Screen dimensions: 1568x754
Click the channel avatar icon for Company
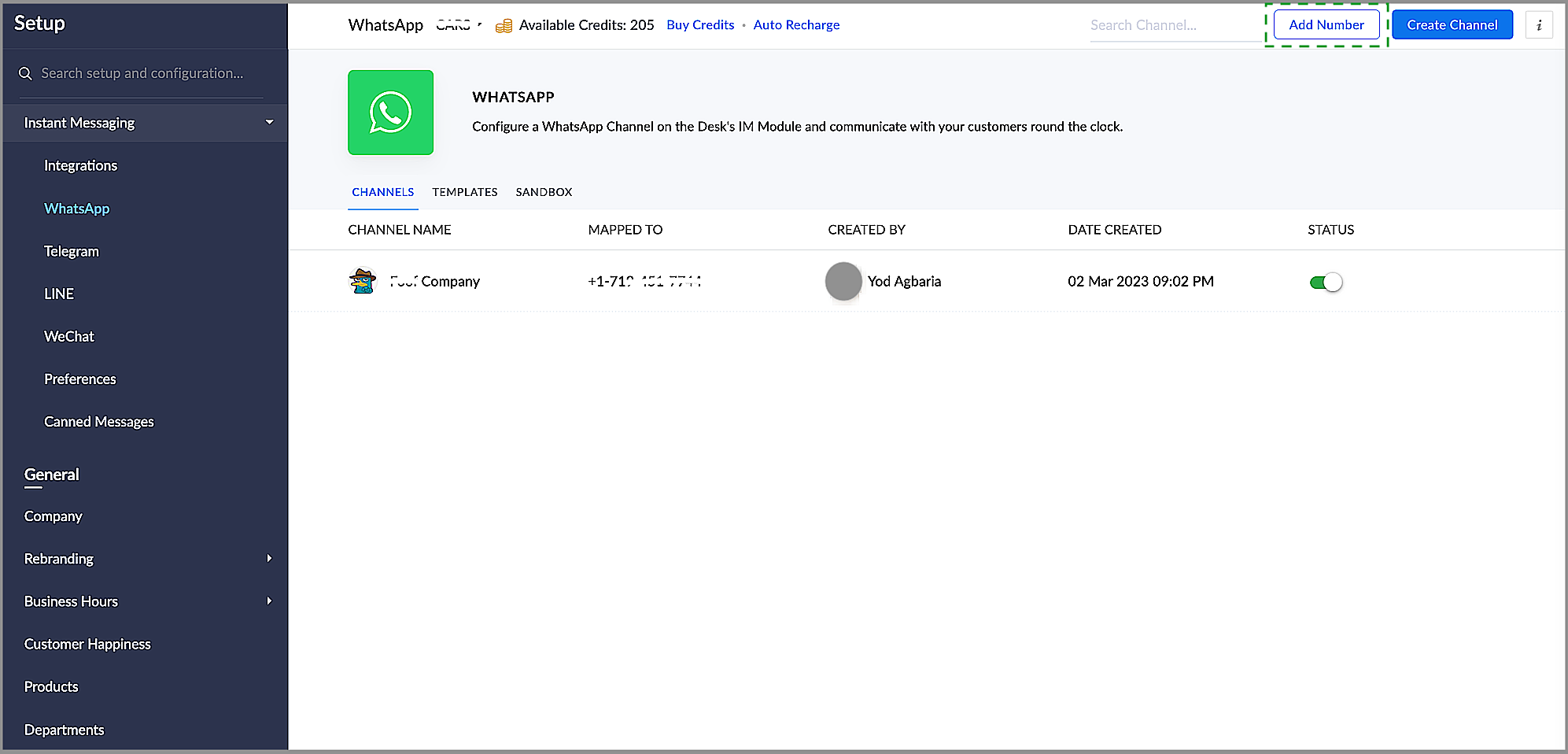coord(363,281)
